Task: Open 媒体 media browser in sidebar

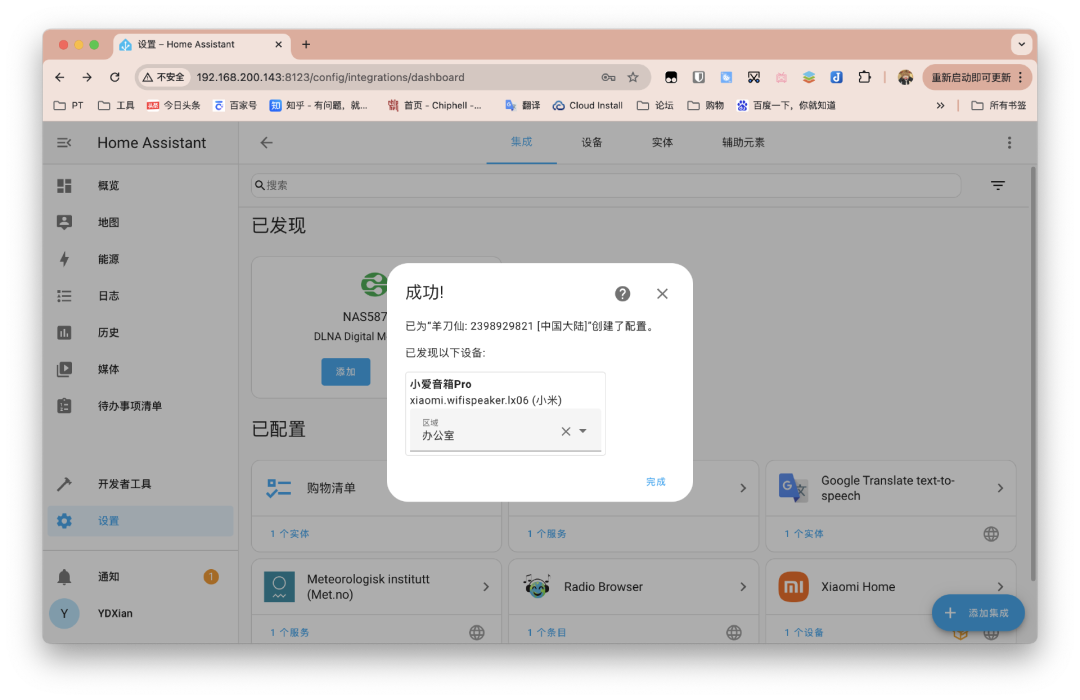Action: pyautogui.click(x=108, y=369)
